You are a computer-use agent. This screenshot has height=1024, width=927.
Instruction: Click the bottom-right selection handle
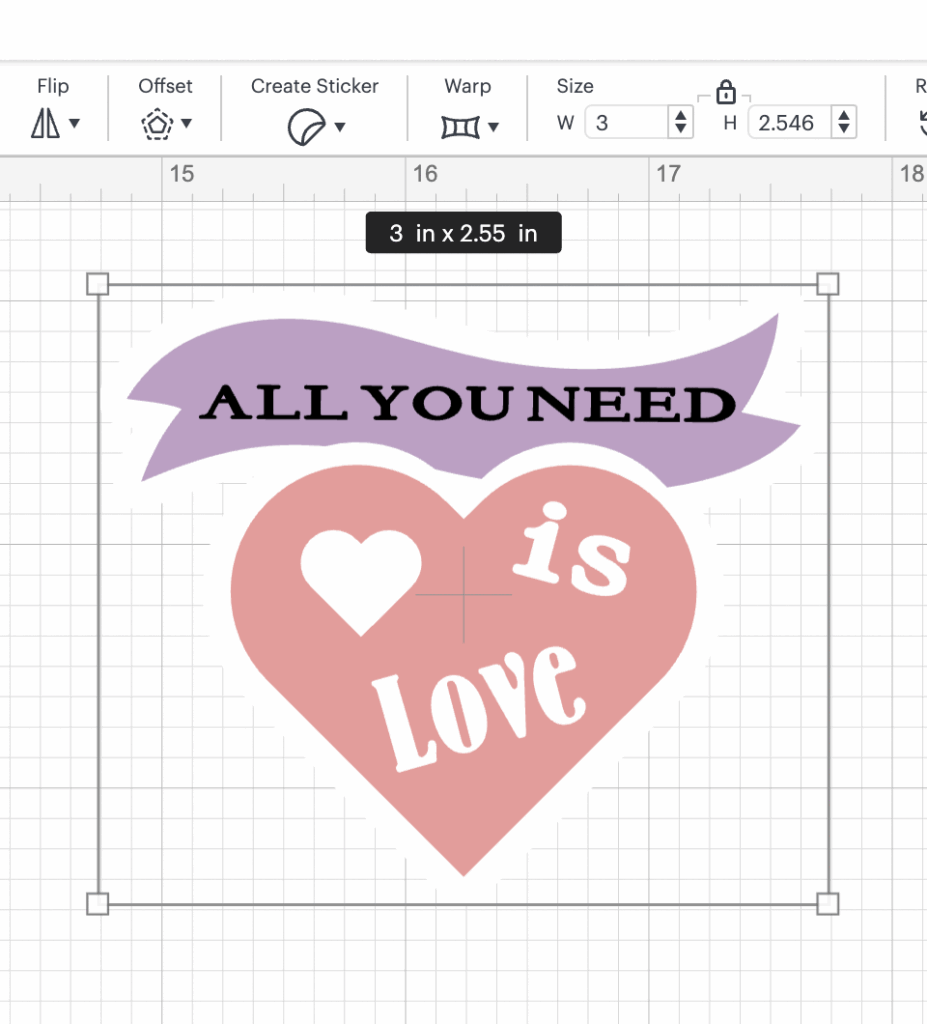[x=827, y=904]
